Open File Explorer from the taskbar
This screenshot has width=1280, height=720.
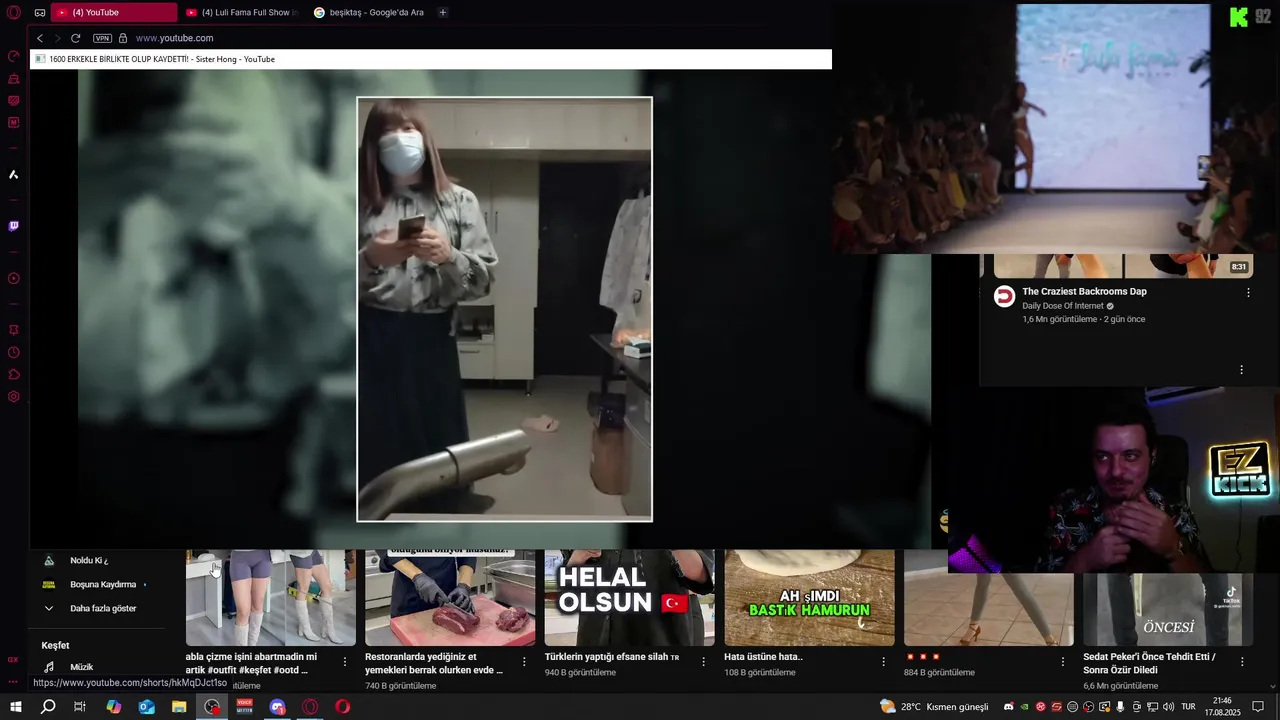pyautogui.click(x=179, y=707)
